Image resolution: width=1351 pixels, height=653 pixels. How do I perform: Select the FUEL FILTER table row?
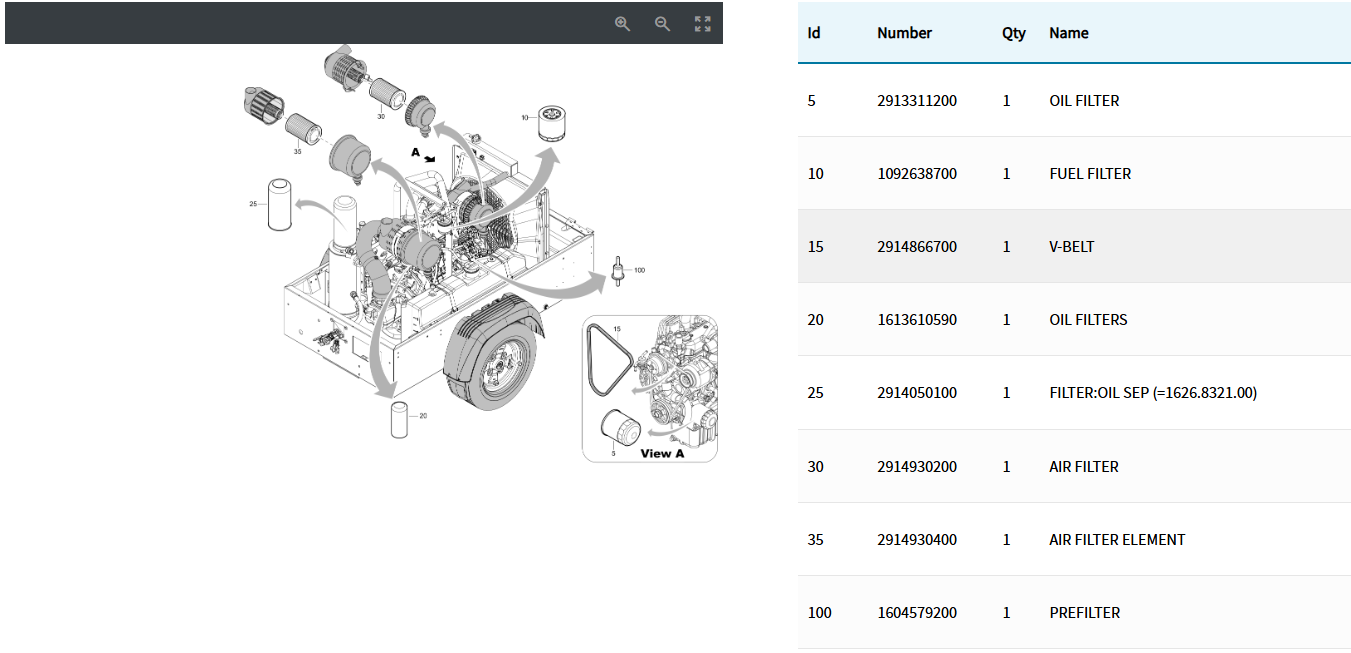[1090, 174]
